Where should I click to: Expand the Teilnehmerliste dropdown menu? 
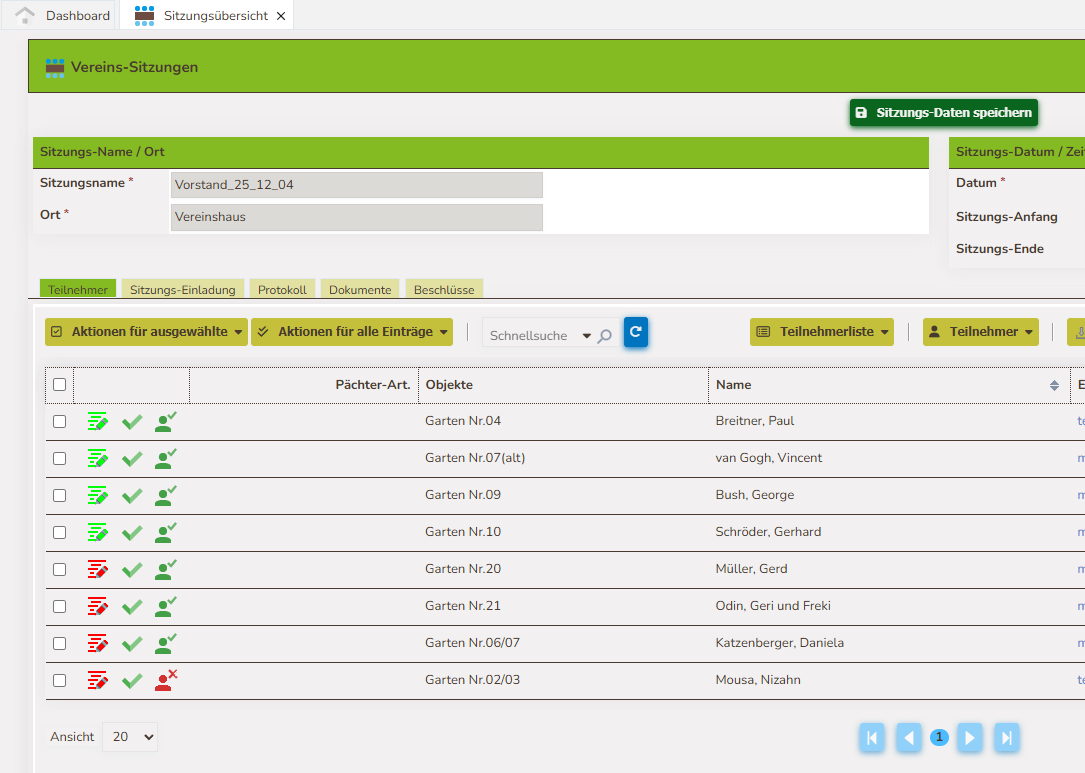click(821, 332)
